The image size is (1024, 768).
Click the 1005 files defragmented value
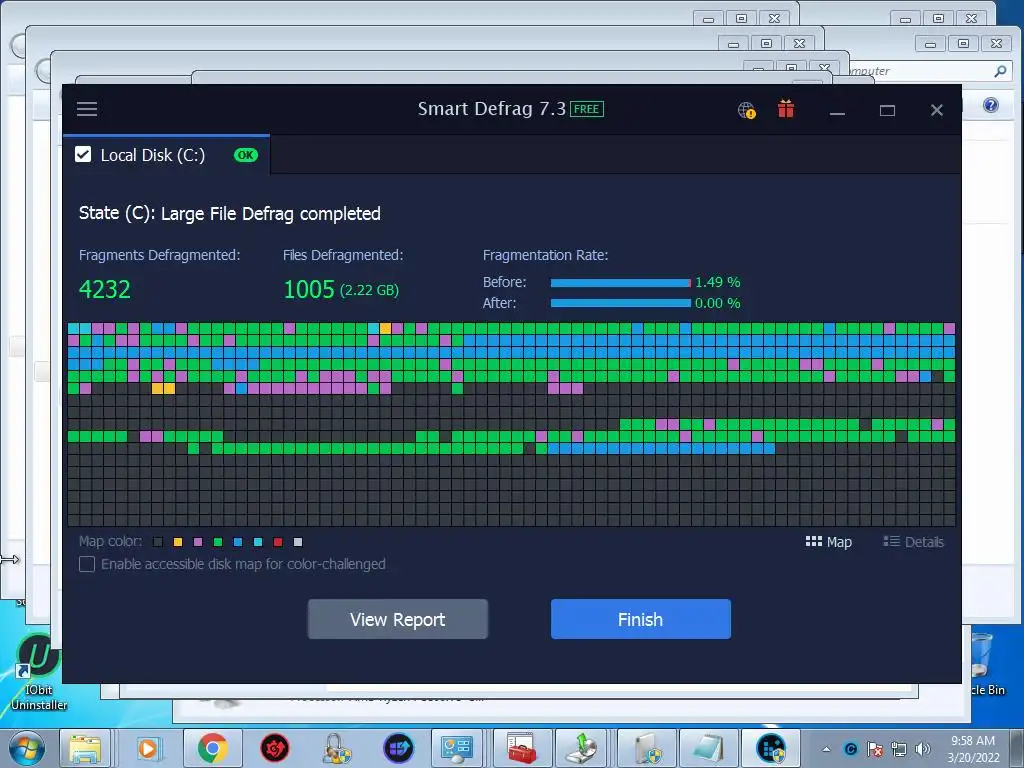coord(309,289)
